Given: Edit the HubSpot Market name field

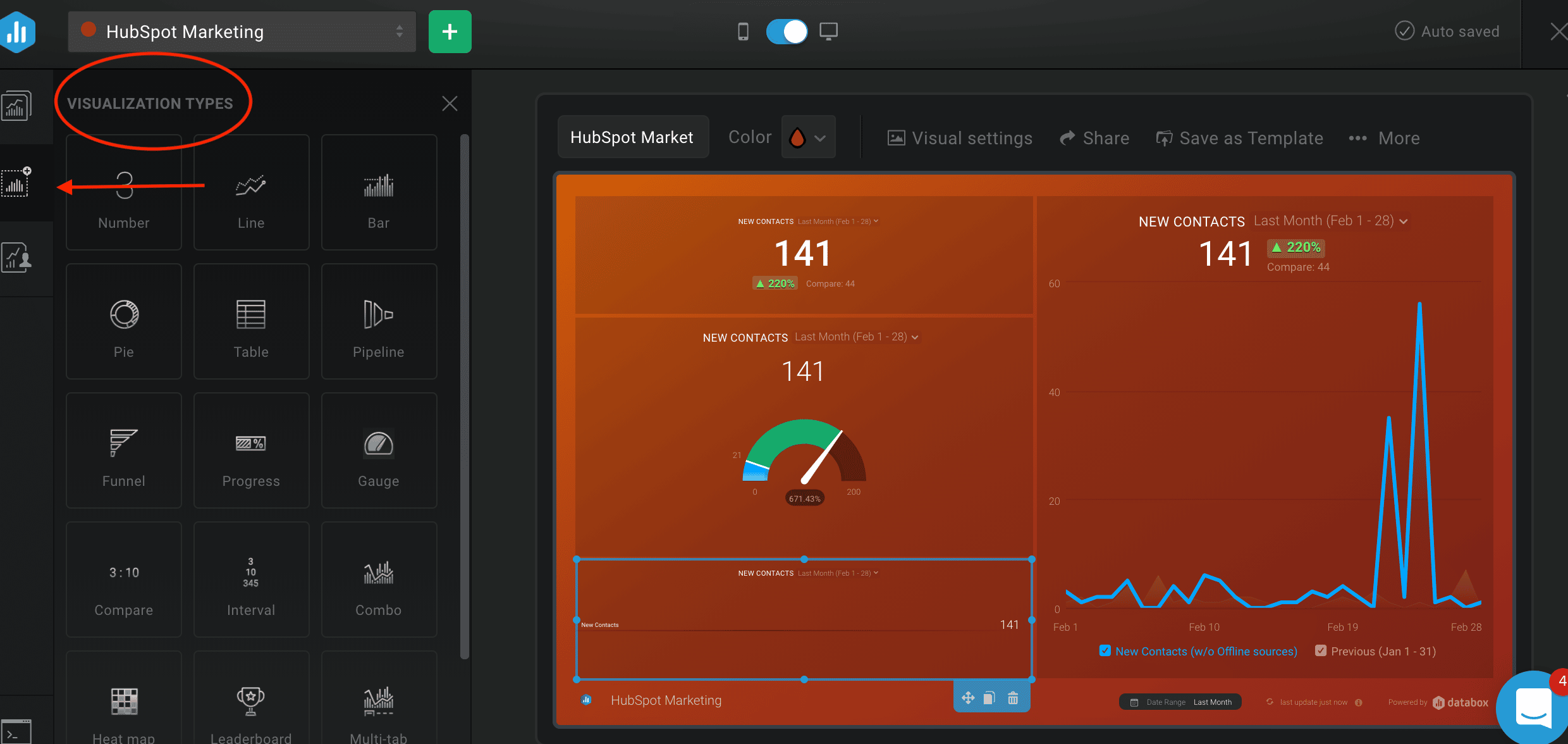Looking at the screenshot, I should [634, 137].
